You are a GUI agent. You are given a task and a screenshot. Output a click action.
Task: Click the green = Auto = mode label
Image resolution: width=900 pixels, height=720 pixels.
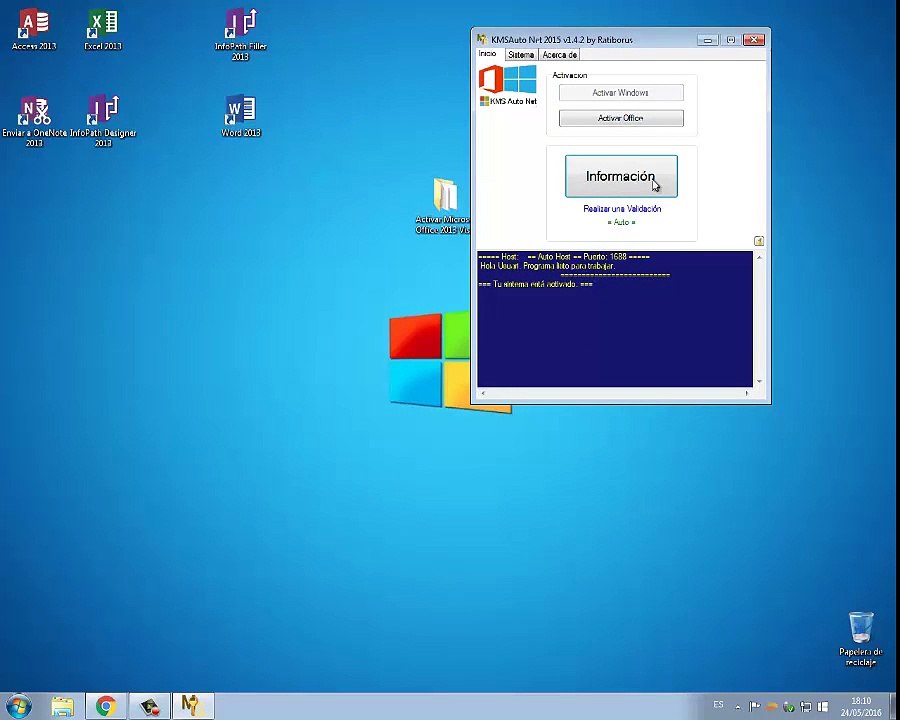click(622, 222)
